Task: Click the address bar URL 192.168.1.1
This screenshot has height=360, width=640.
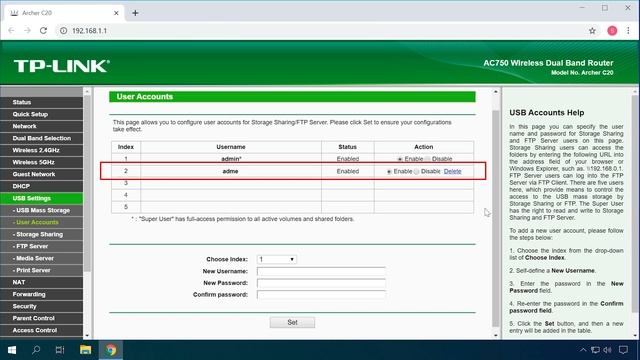Action: 89,31
